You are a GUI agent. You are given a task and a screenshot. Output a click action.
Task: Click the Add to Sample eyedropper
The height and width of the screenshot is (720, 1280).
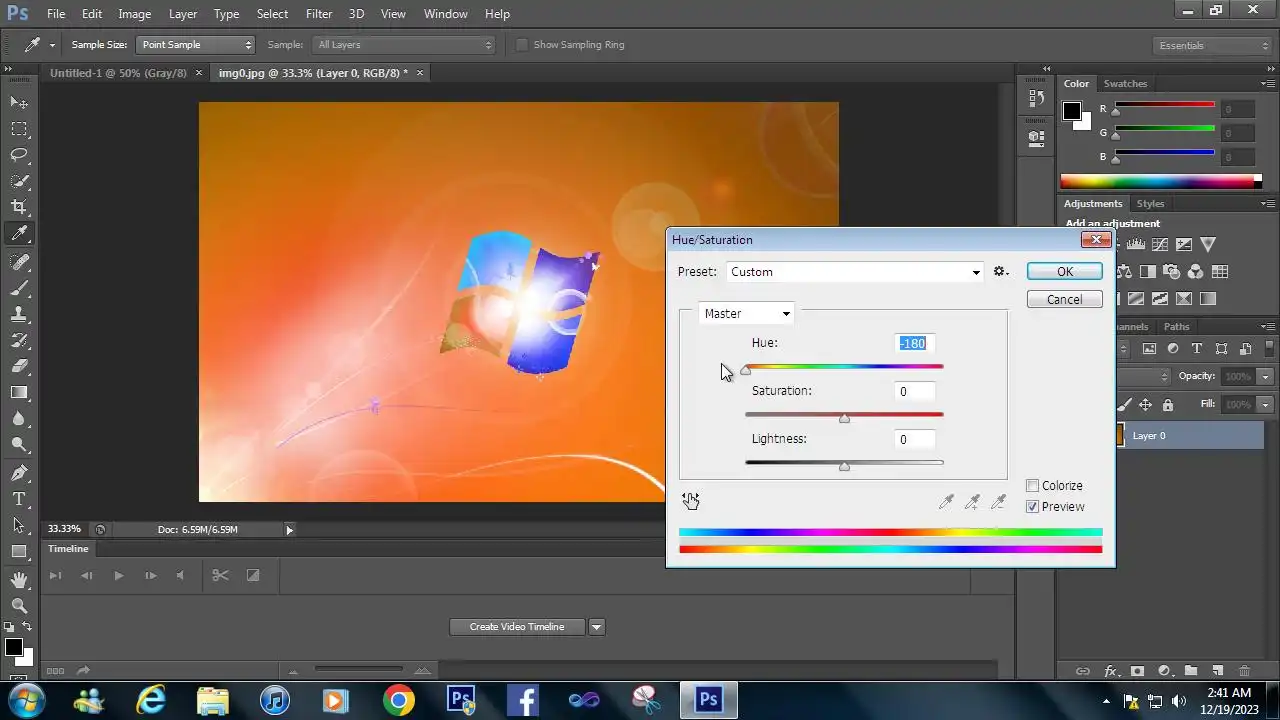[972, 502]
